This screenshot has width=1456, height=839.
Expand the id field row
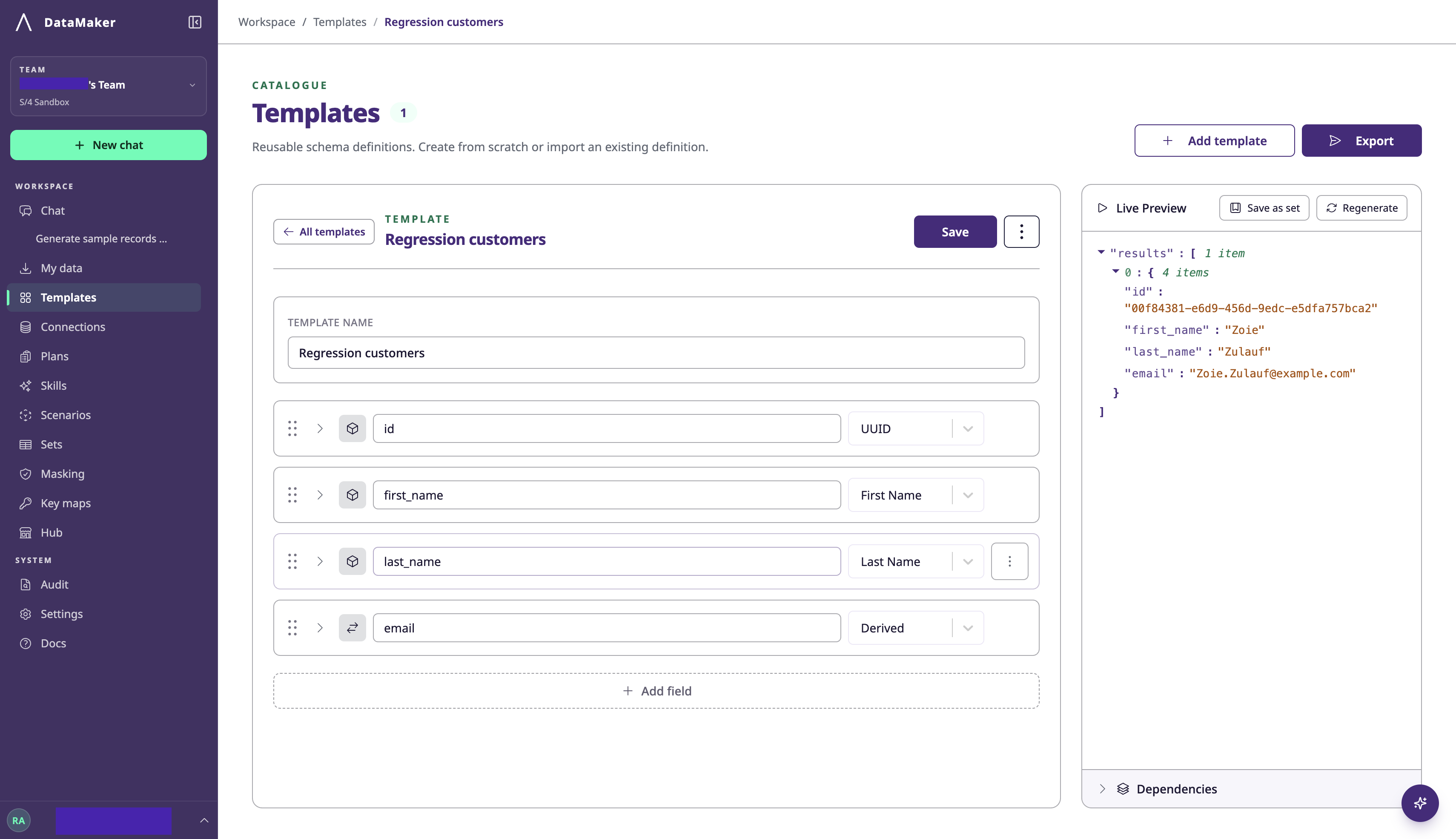(x=320, y=428)
